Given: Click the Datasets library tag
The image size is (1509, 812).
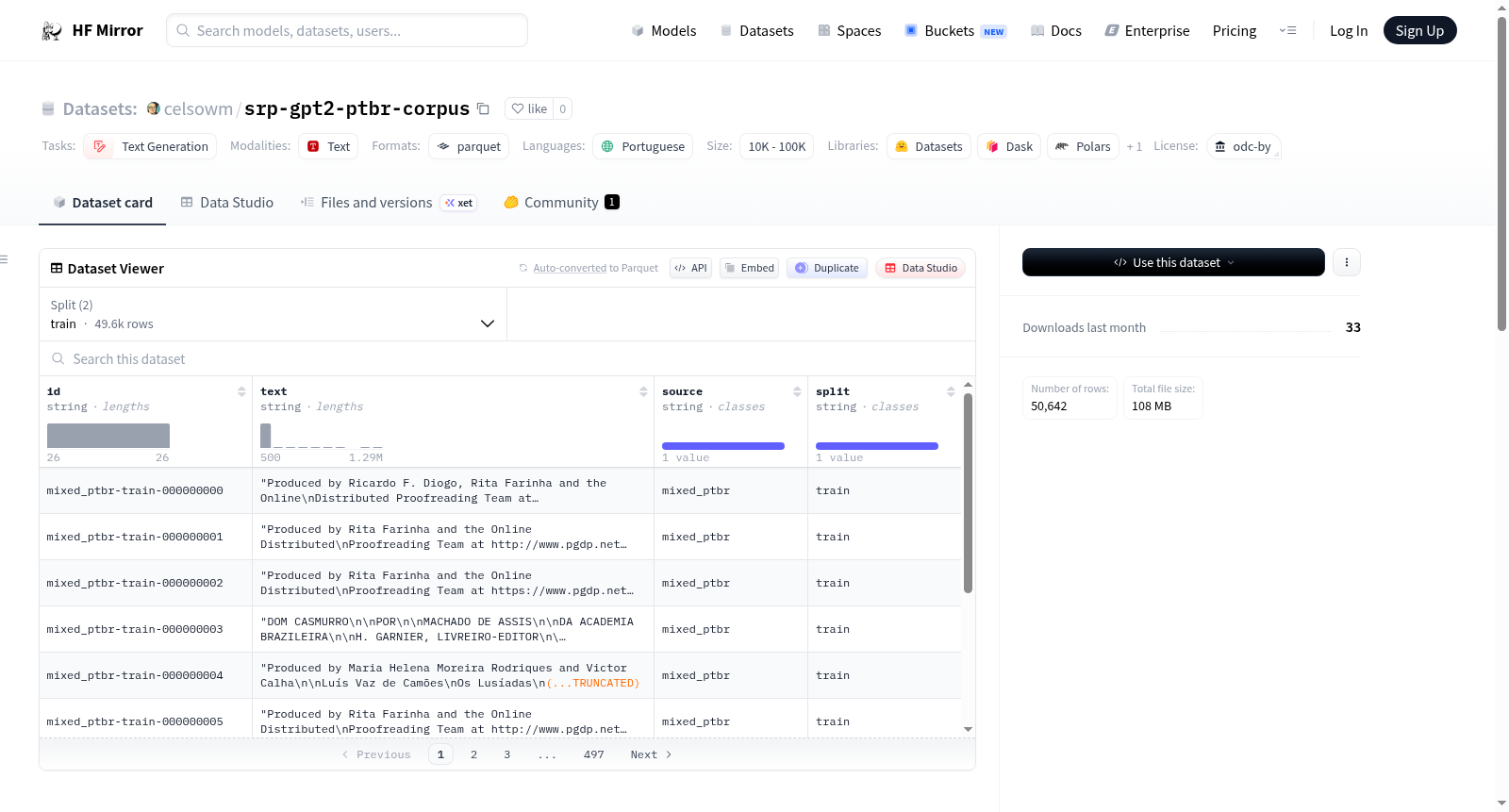Looking at the screenshot, I should [928, 146].
